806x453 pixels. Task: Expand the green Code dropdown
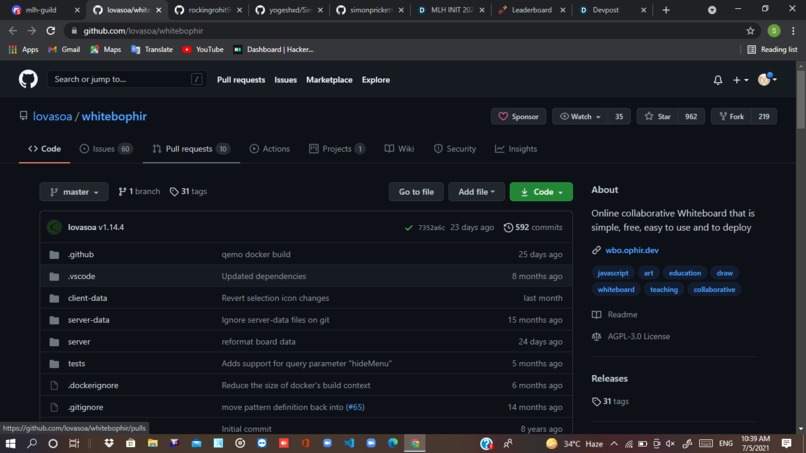(541, 192)
